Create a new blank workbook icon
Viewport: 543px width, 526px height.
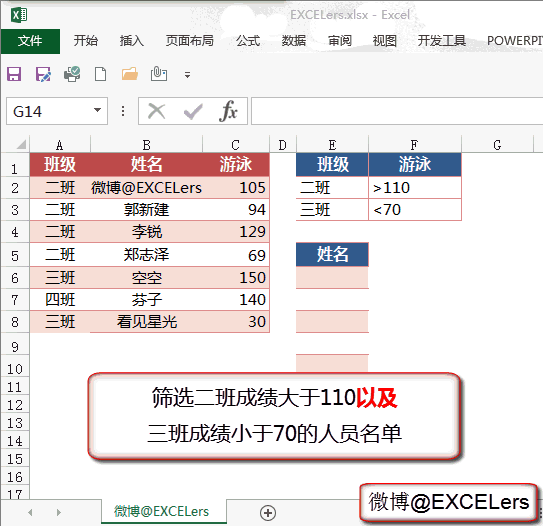[x=100, y=74]
